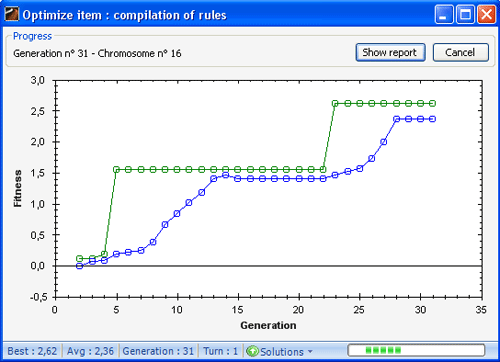Click blue average marker at generation 28

tap(396, 119)
